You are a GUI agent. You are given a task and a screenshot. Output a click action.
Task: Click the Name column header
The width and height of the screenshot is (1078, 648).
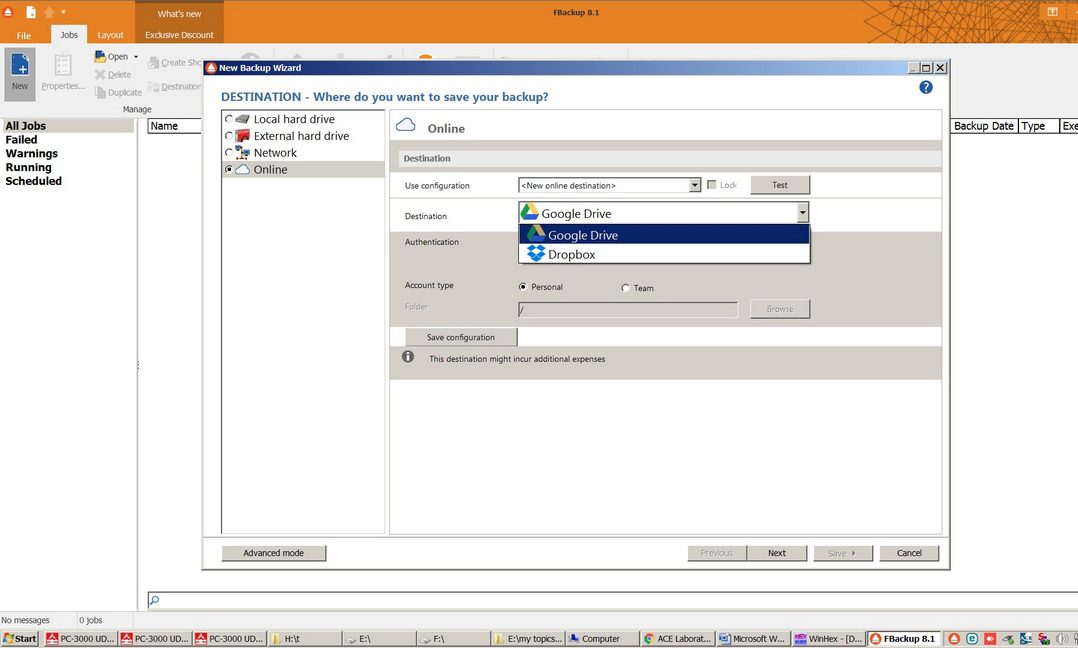pos(175,126)
